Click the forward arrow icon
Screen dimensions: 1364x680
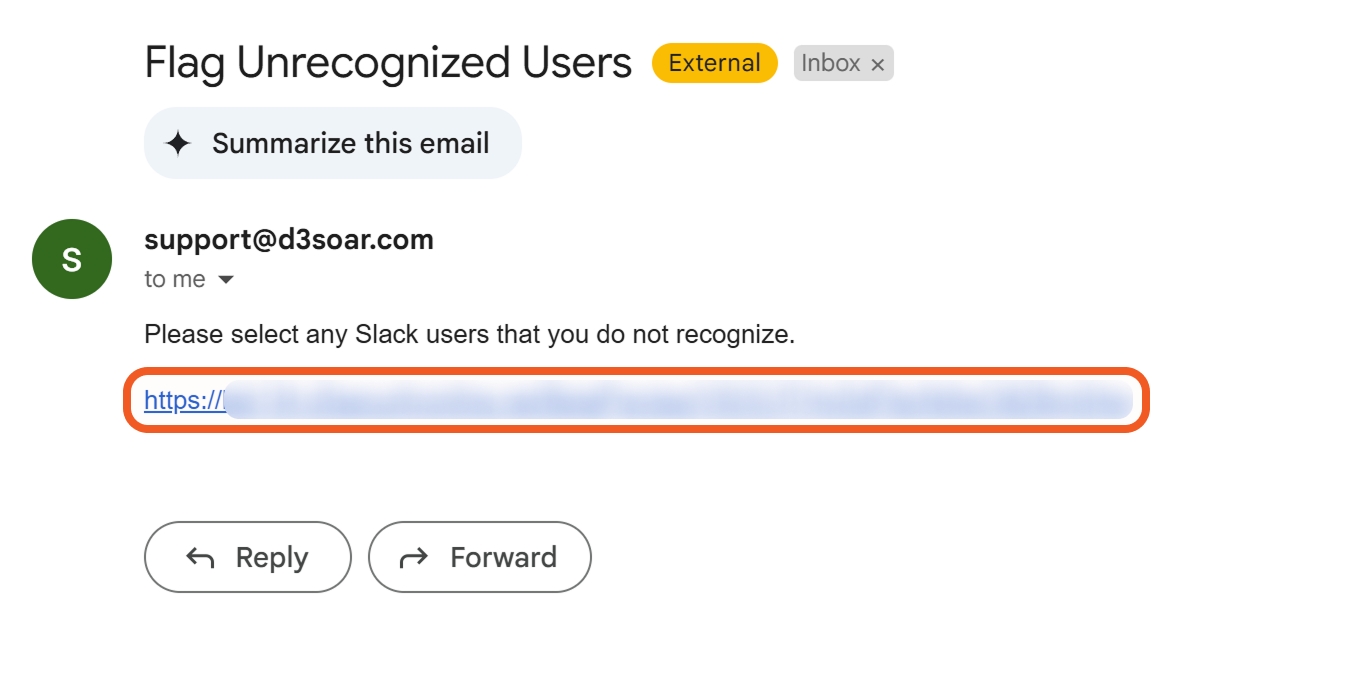pyautogui.click(x=414, y=558)
